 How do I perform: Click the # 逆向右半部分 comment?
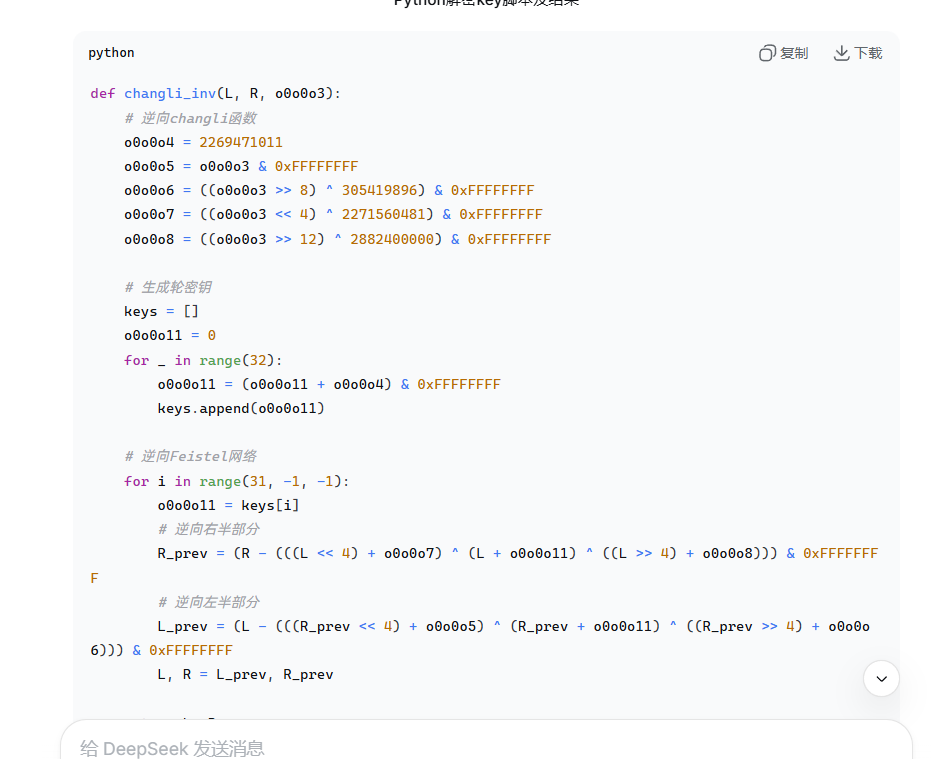[209, 529]
